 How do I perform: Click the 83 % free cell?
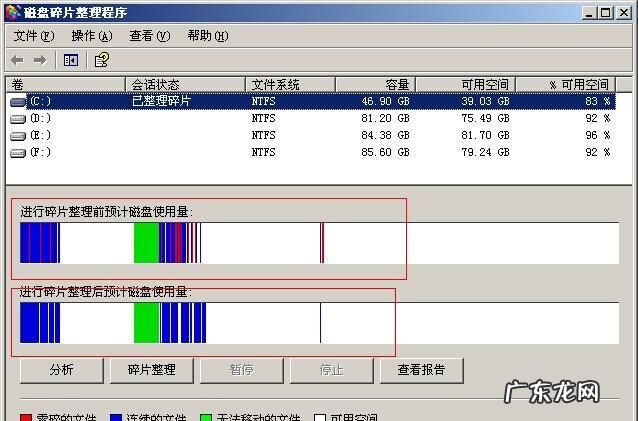pyautogui.click(x=598, y=101)
